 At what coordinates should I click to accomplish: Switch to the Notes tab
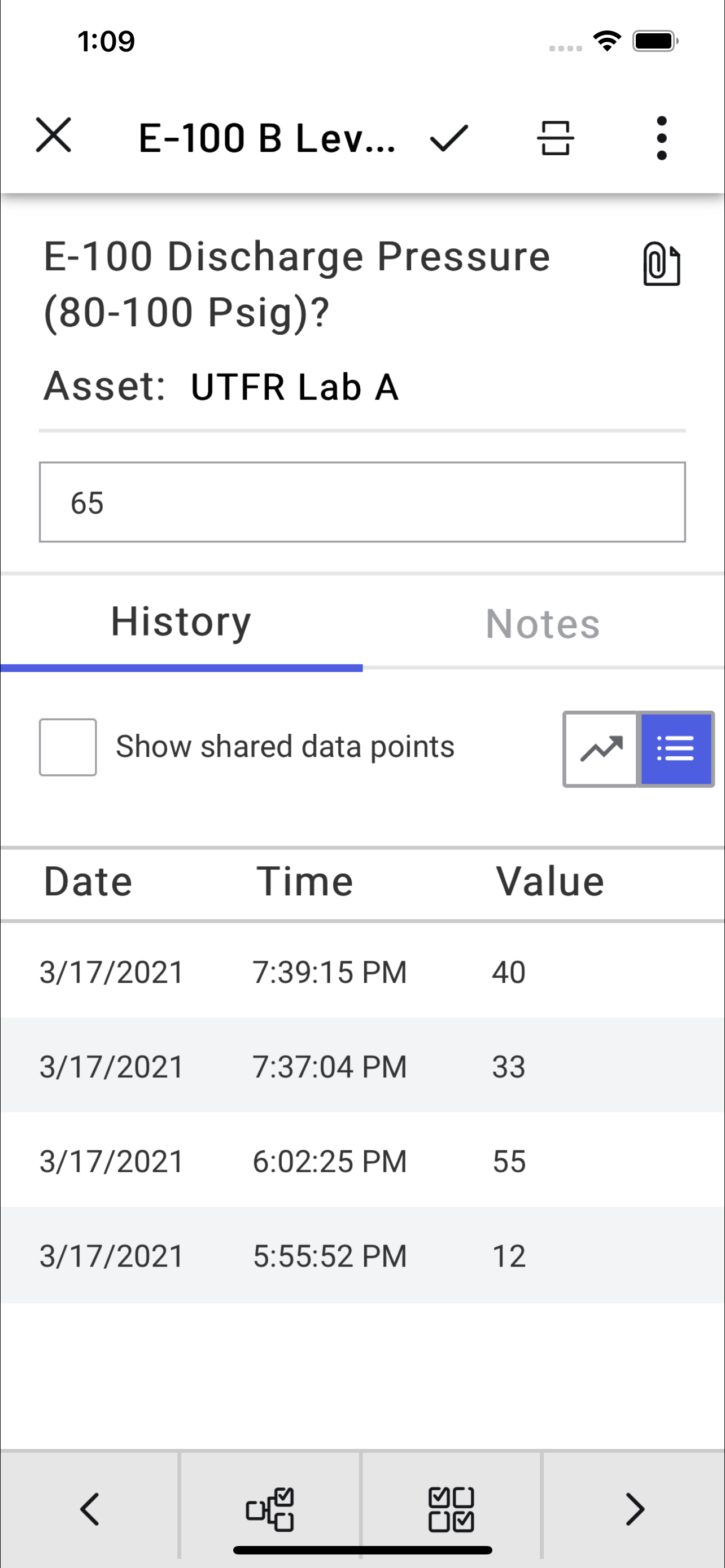coord(543,624)
